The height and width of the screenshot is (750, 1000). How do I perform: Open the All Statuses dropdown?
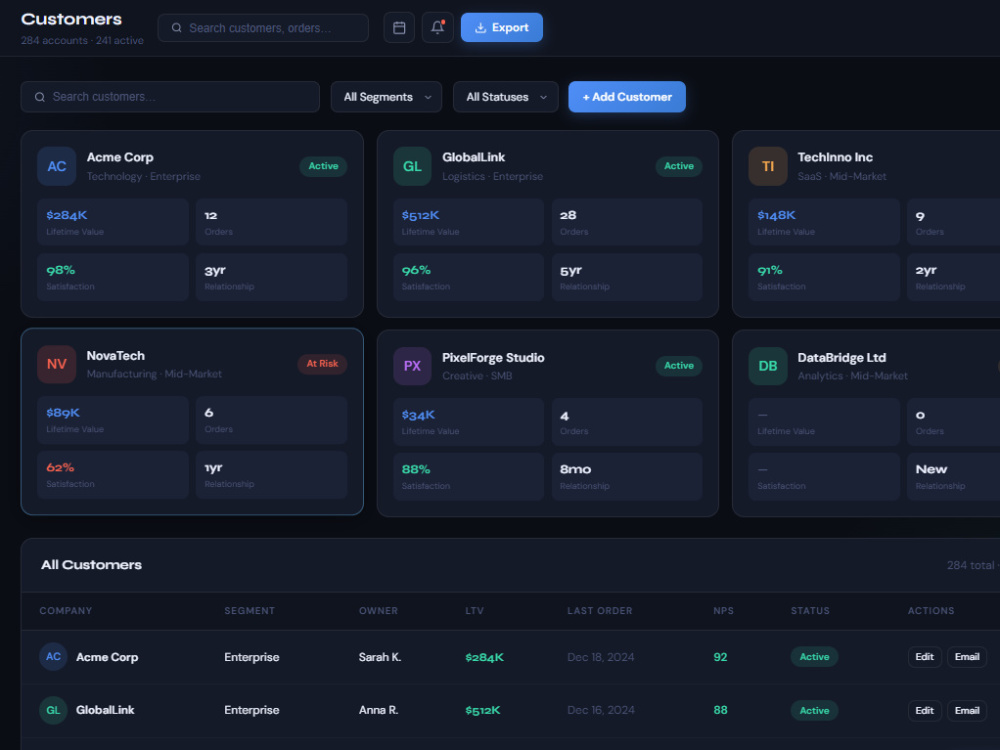point(506,97)
